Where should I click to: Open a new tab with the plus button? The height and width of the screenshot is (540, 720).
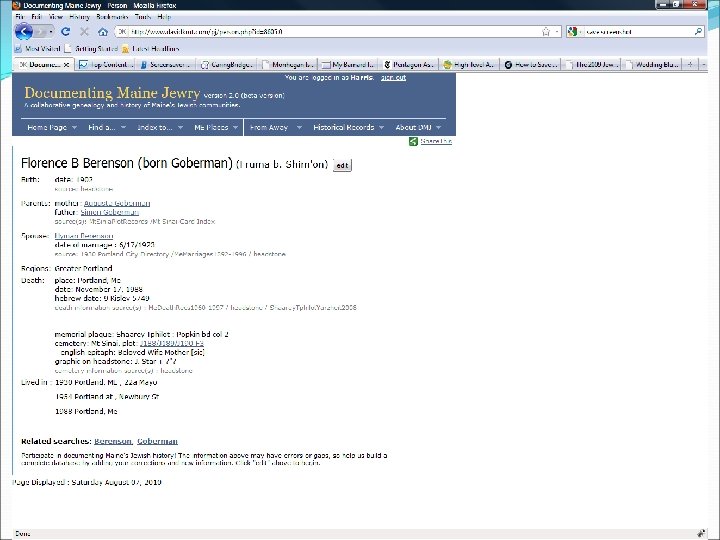pos(690,65)
